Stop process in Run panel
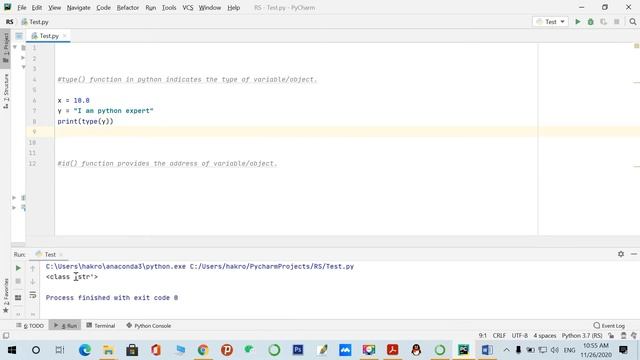Image resolution: width=640 pixels, height=360 pixels. (18, 281)
